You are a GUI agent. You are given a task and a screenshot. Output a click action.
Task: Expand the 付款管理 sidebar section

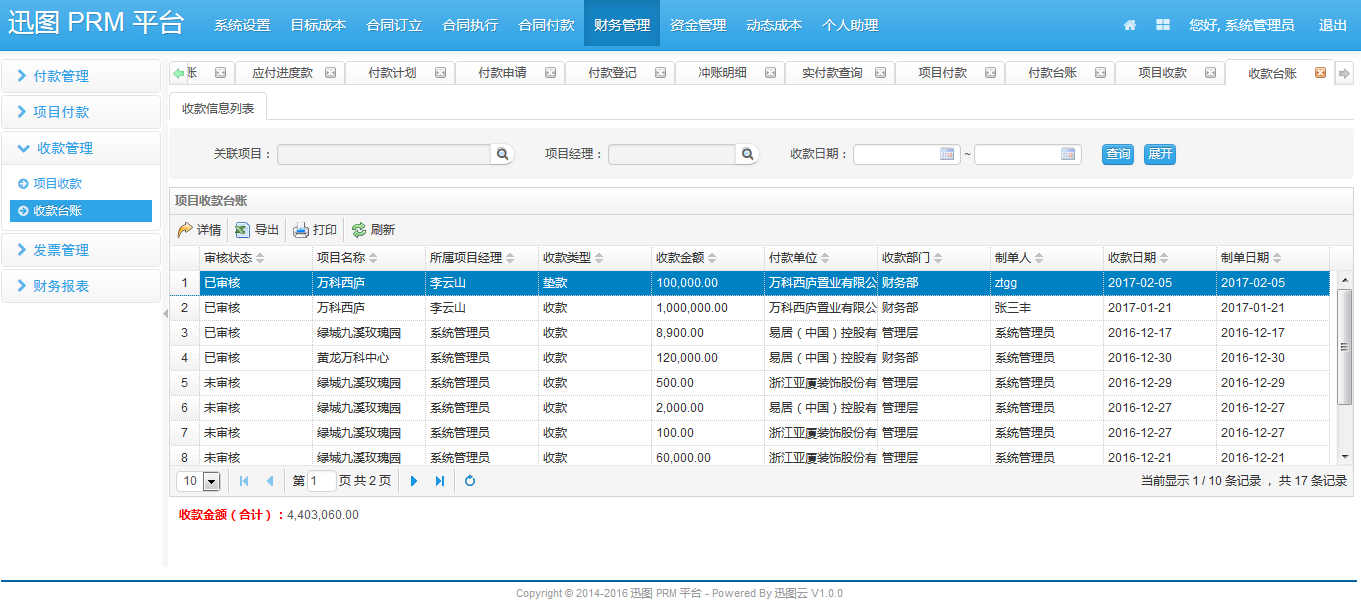[81, 76]
